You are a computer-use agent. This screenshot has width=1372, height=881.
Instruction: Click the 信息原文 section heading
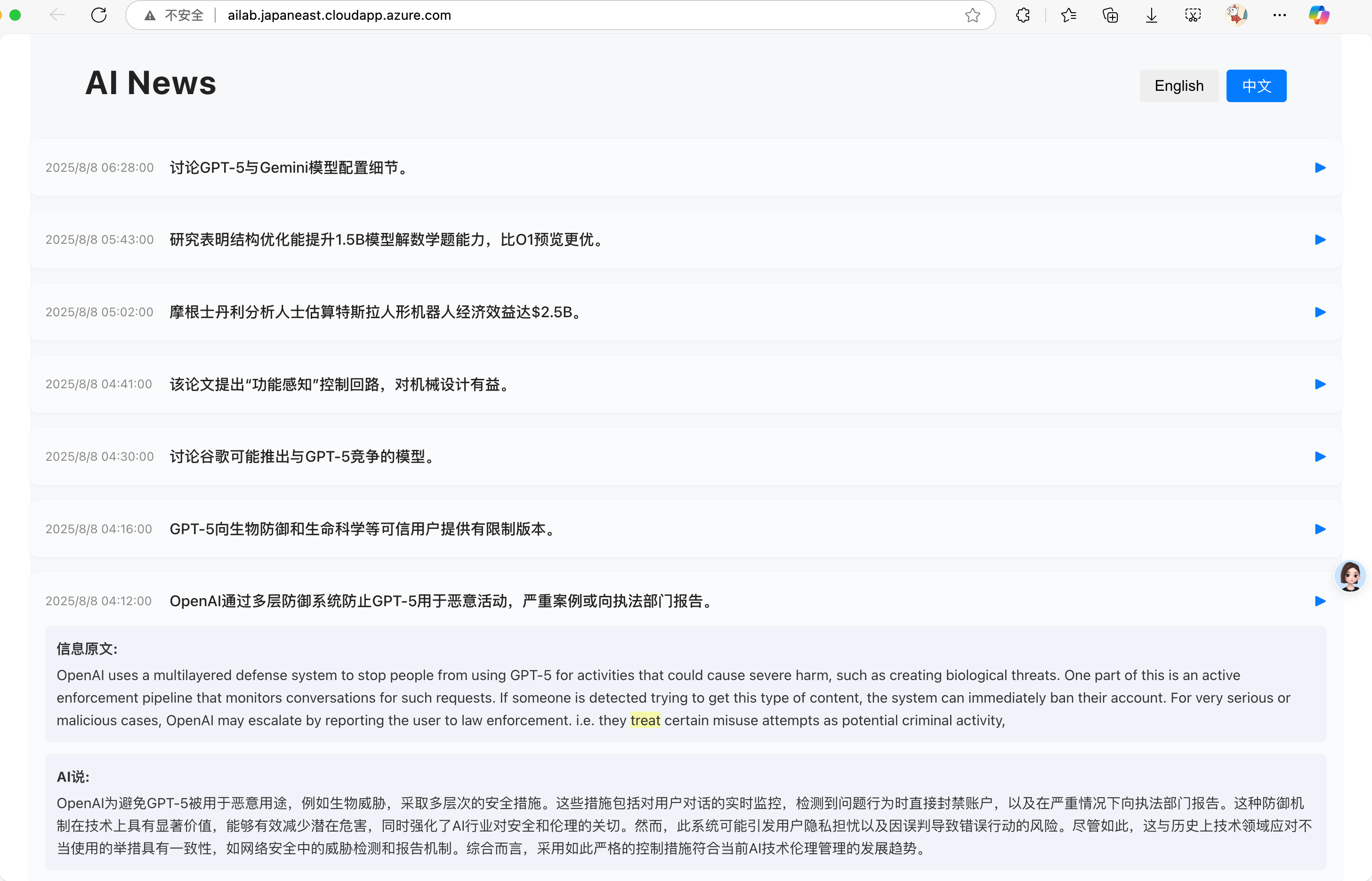pyautogui.click(x=87, y=649)
